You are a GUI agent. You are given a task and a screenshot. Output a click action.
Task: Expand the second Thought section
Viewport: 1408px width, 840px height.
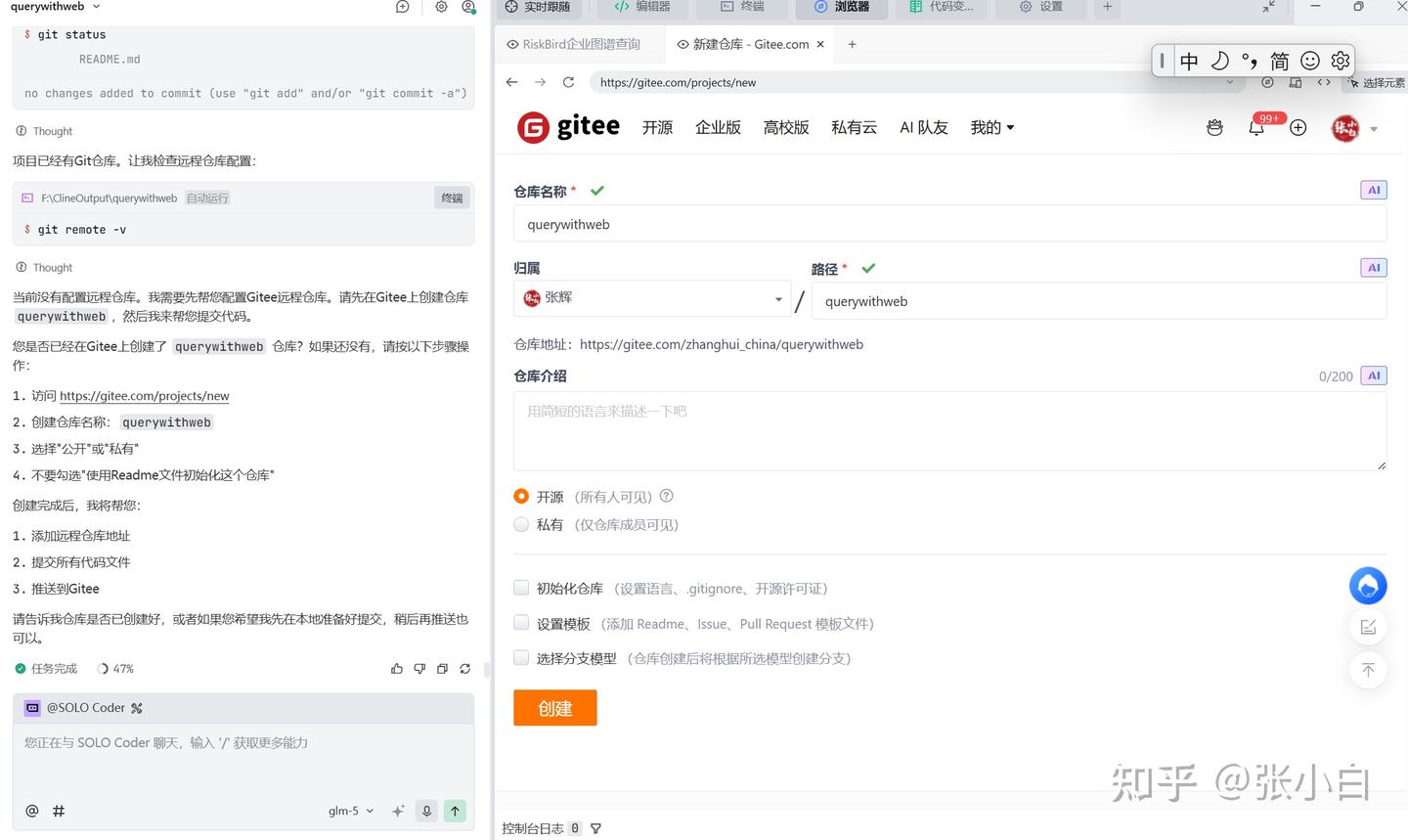click(45, 267)
